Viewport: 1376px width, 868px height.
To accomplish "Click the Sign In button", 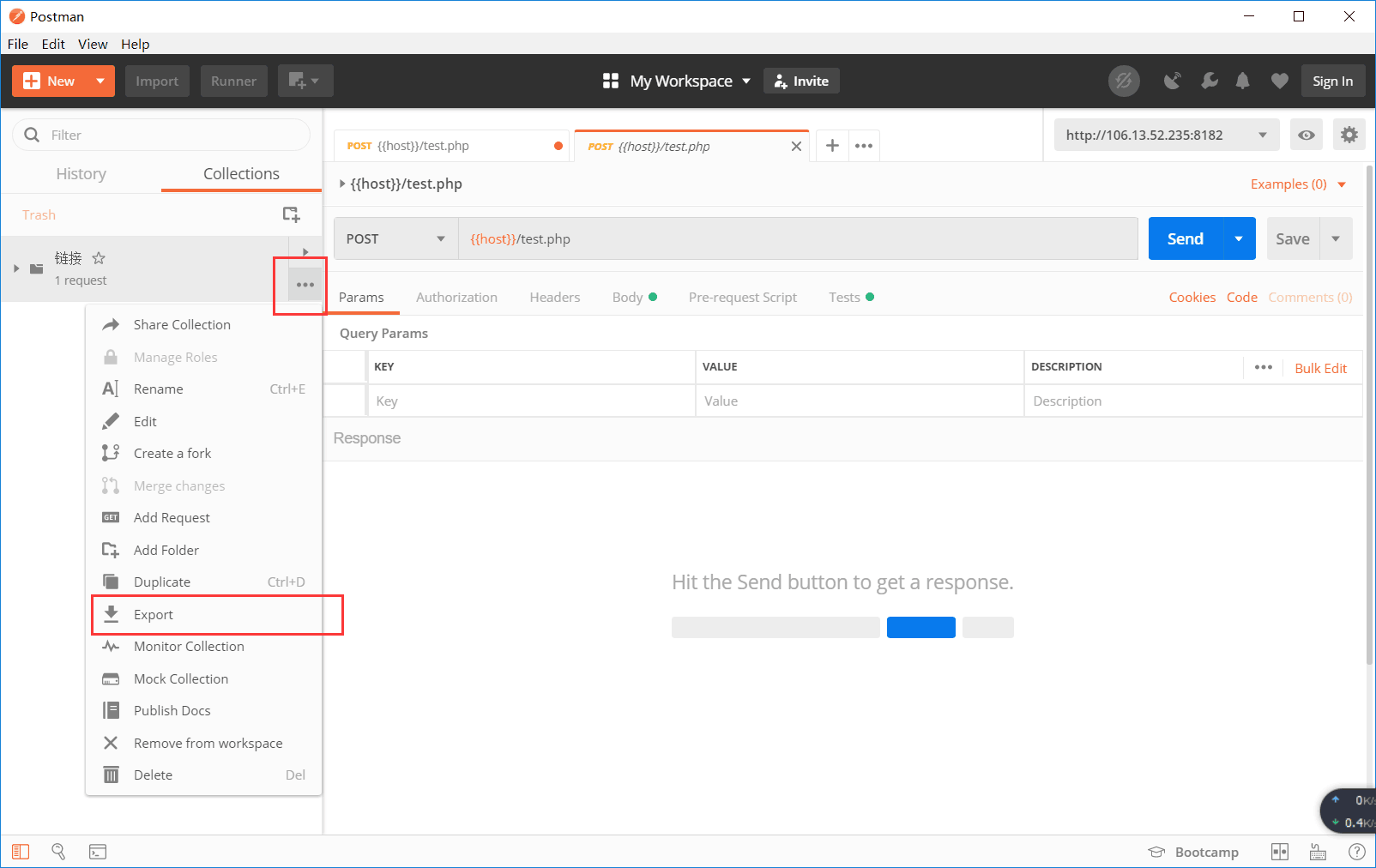I will point(1332,81).
